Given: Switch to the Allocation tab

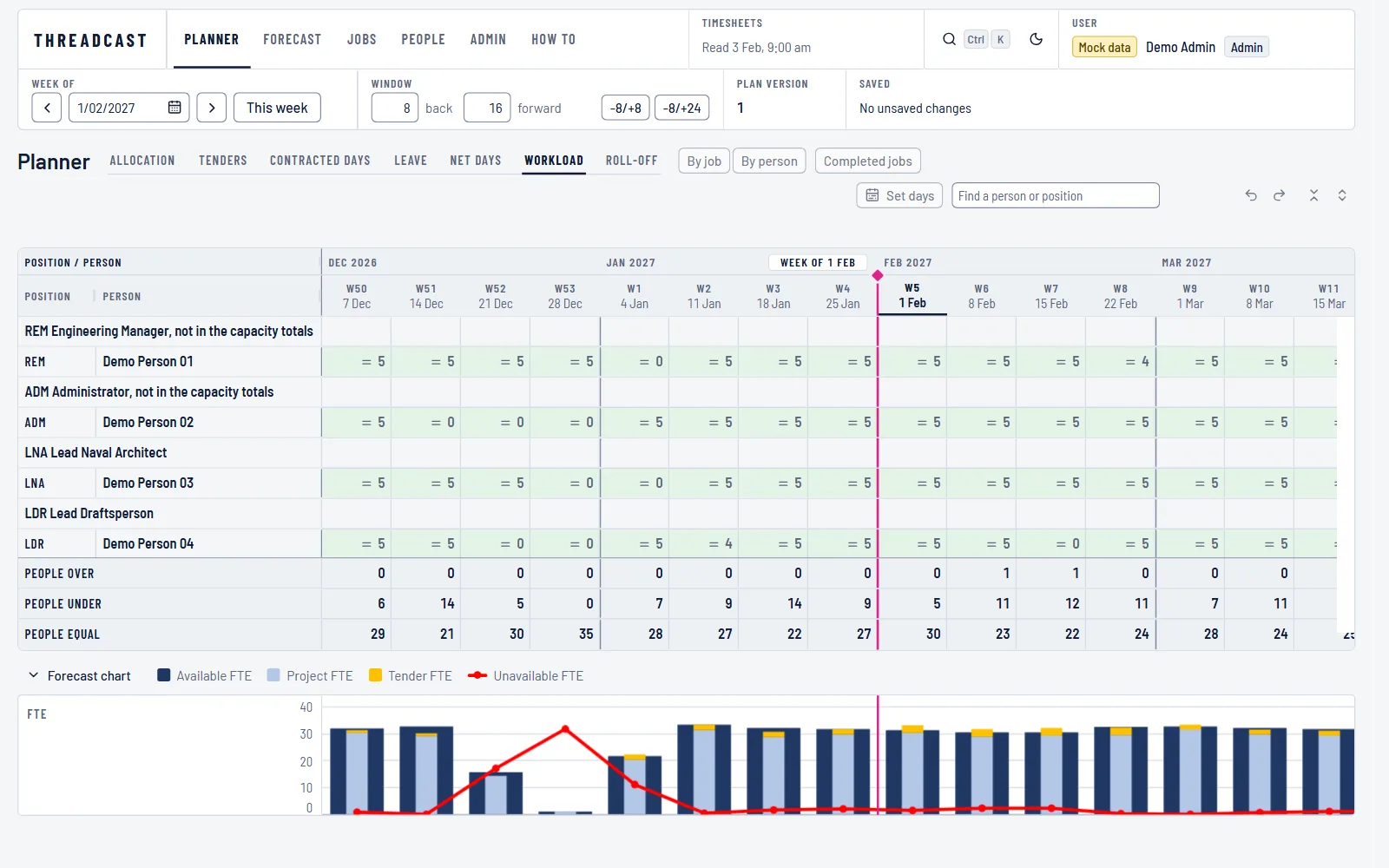Looking at the screenshot, I should click(142, 161).
